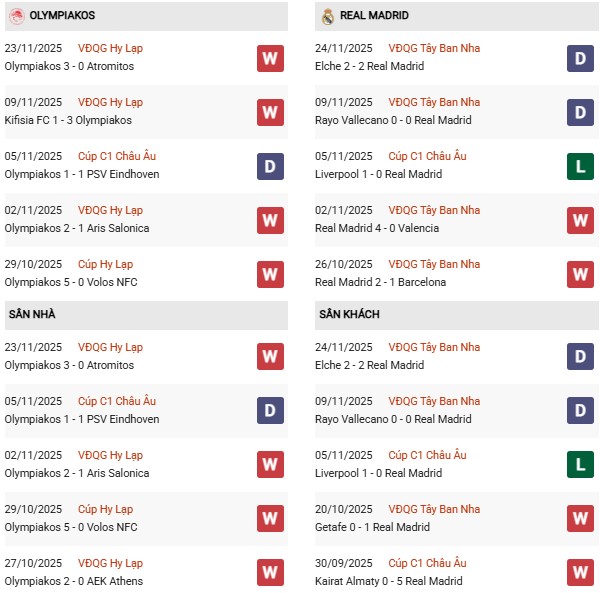Select the SÂN NHÀ section header
The image size is (600, 593).
pyautogui.click(x=32, y=314)
